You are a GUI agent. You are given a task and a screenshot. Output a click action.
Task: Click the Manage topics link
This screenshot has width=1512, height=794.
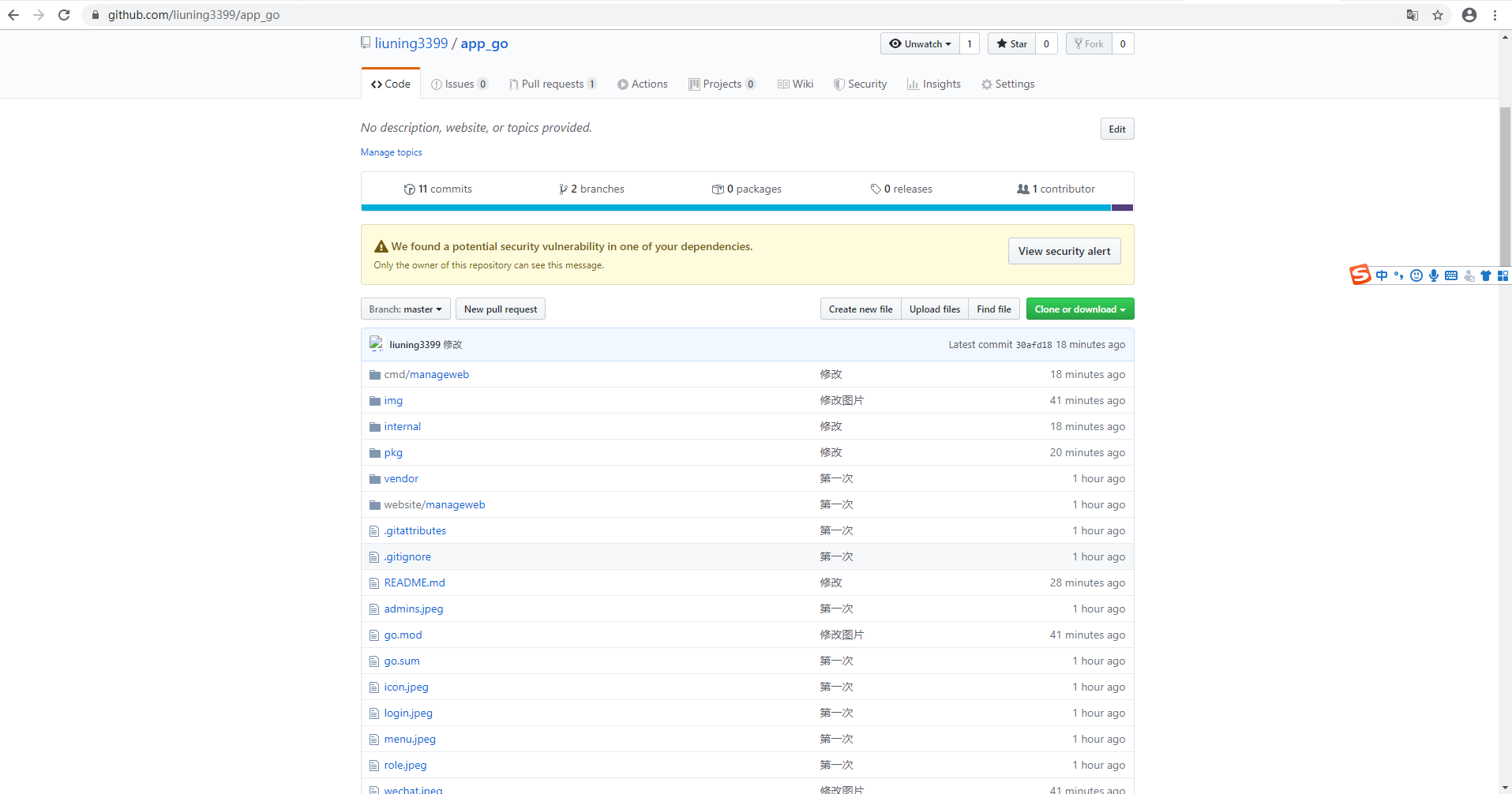click(392, 152)
